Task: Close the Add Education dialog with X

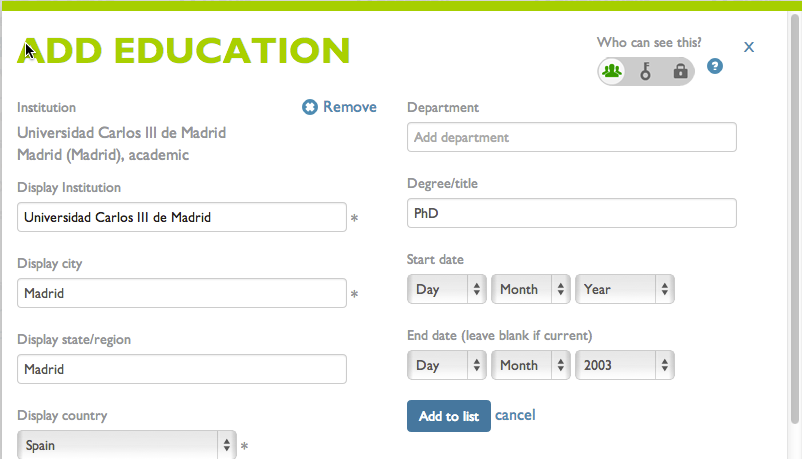Action: 749,47
